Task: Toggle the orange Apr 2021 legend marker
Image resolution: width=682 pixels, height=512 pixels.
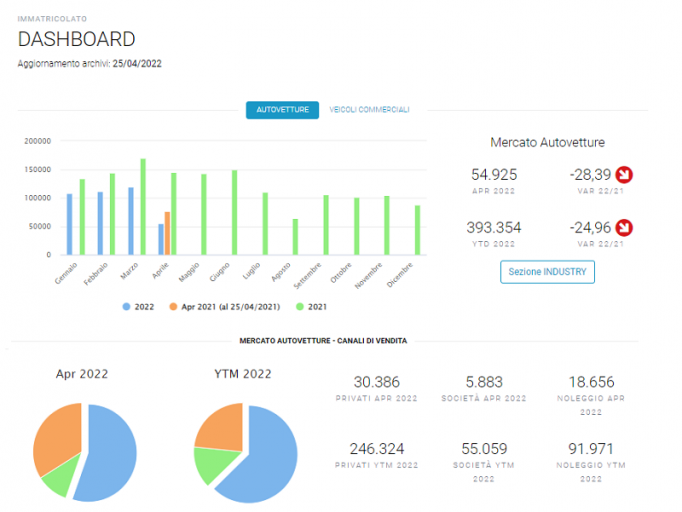Action: point(173,307)
